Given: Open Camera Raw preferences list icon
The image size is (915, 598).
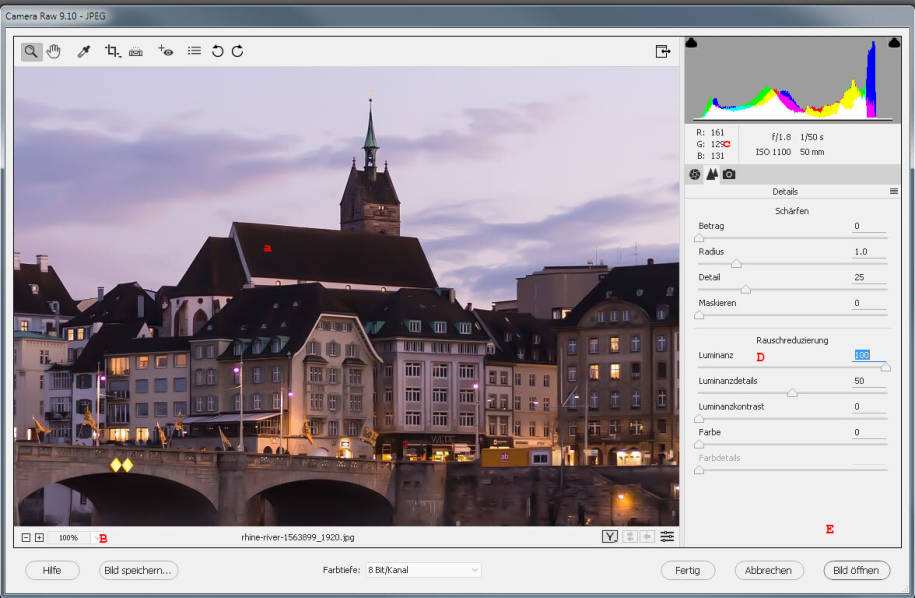Looking at the screenshot, I should (194, 51).
